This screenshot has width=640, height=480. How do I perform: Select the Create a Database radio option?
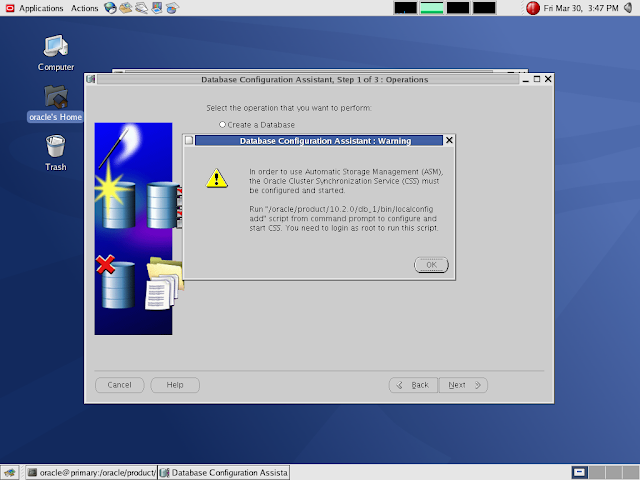[x=222, y=124]
